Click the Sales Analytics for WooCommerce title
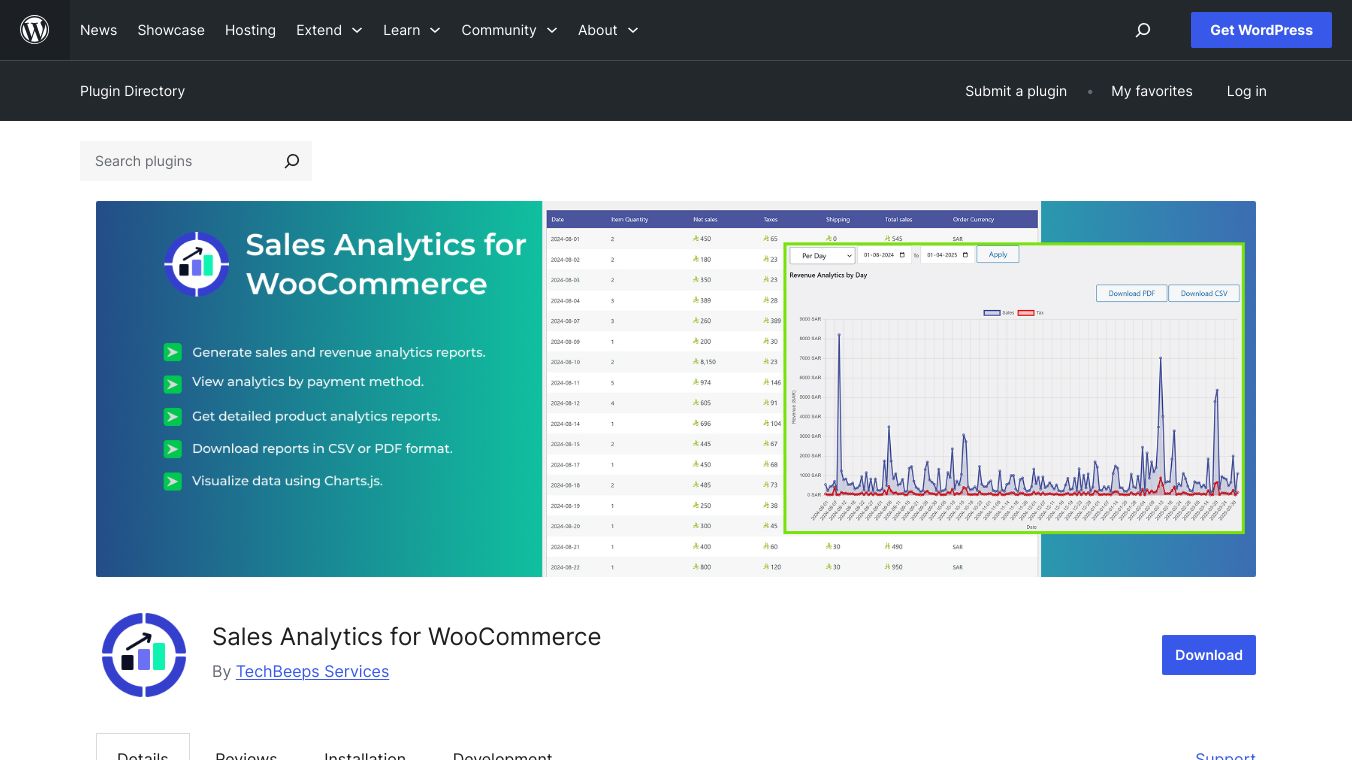 (406, 637)
